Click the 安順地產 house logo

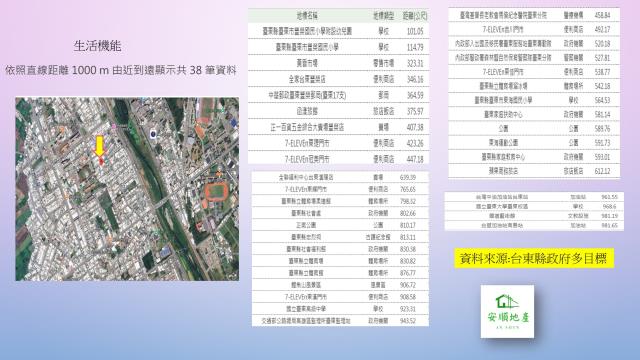(507, 311)
